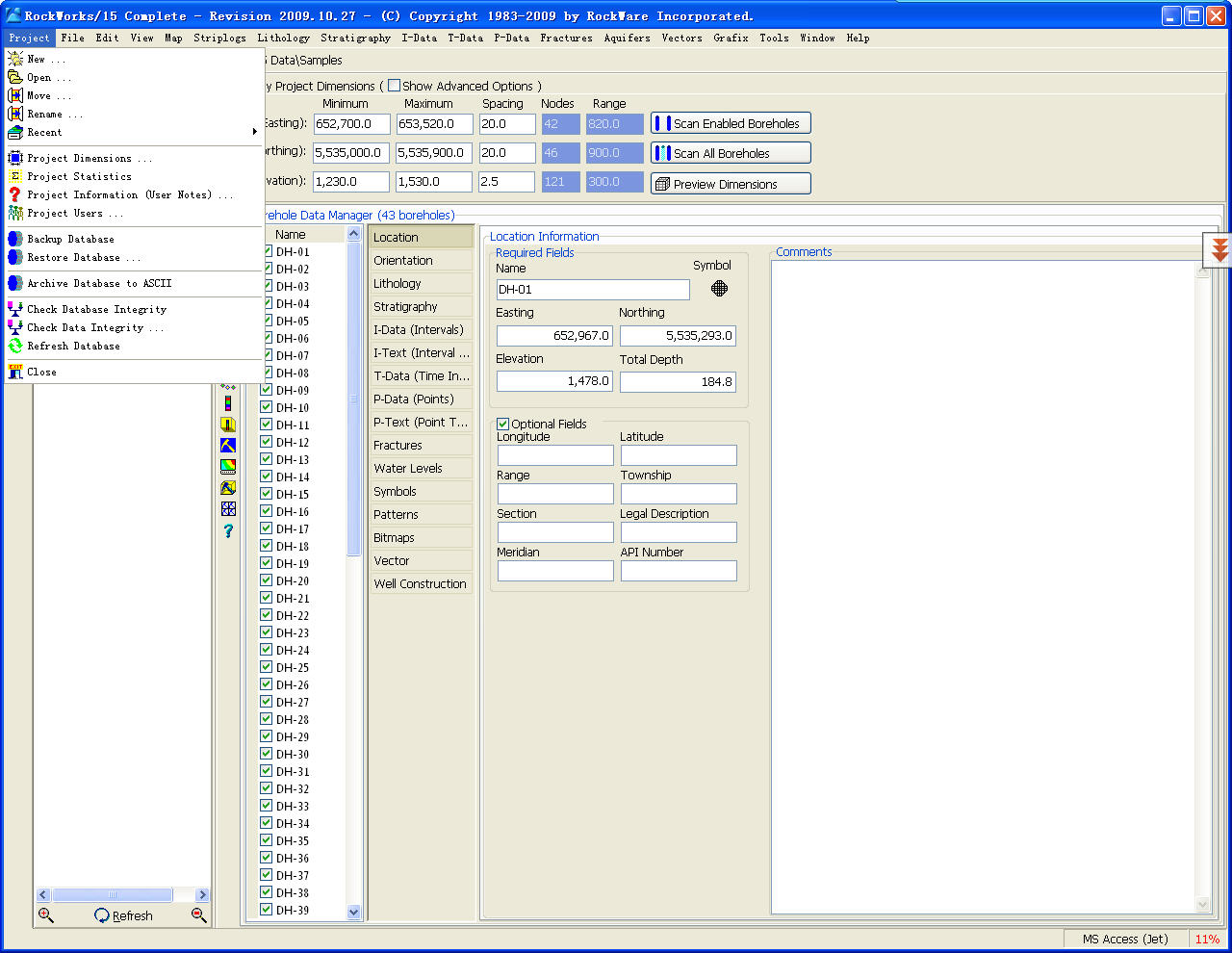Image resolution: width=1232 pixels, height=953 pixels.
Task: Click the Refresh button below the left pane
Action: click(123, 915)
